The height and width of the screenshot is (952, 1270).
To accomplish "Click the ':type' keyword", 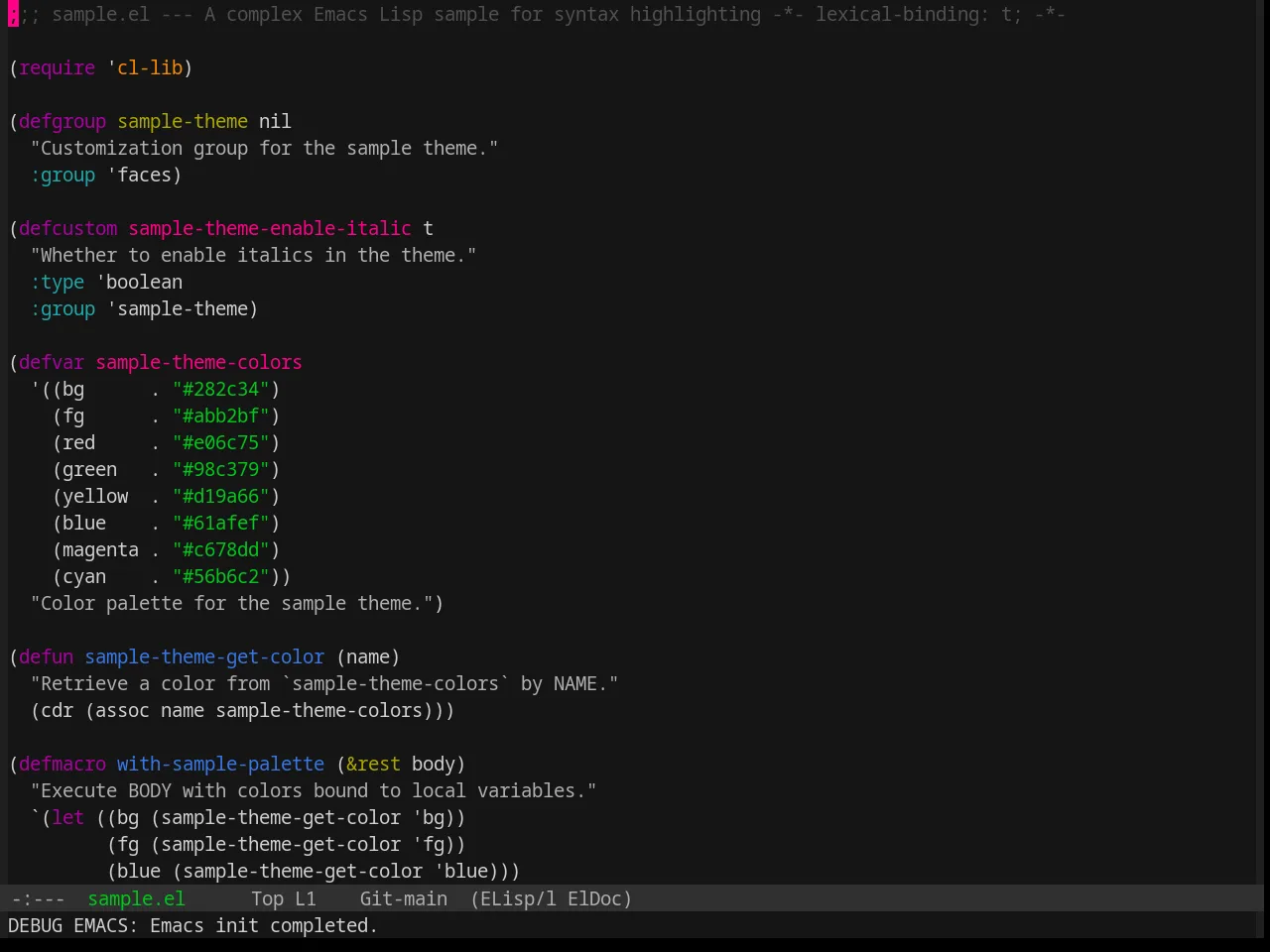I will pos(57,282).
